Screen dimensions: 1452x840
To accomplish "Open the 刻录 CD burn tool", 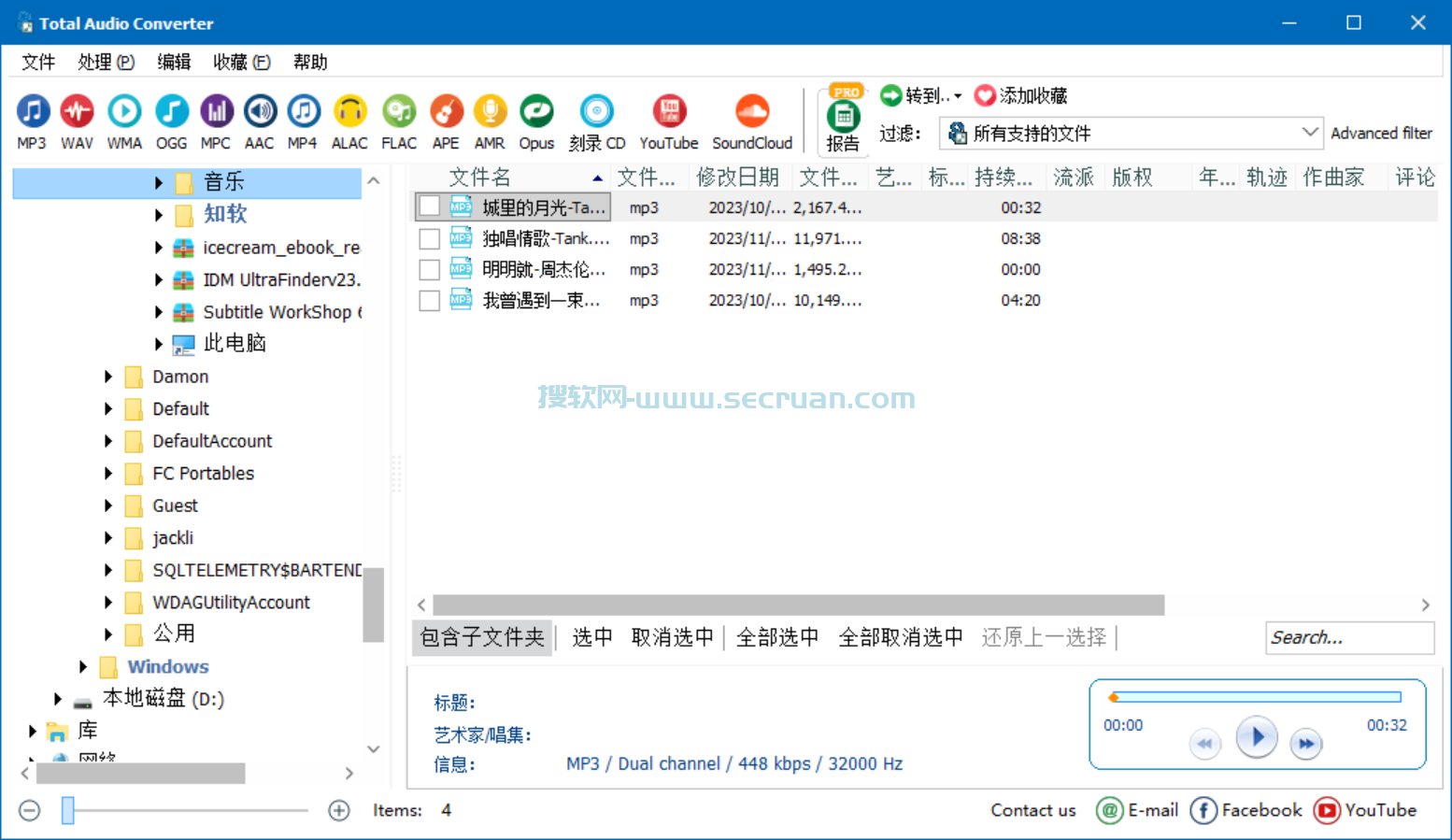I will pyautogui.click(x=597, y=121).
